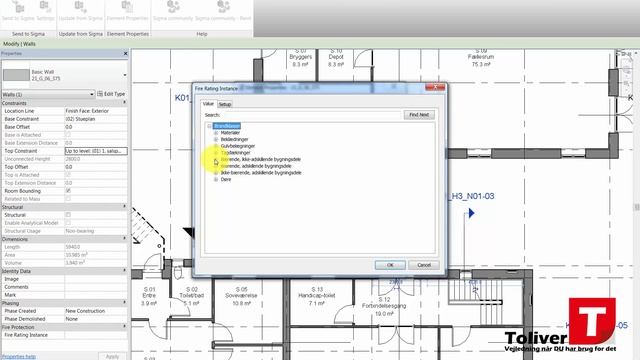
Task: Open the Walls (1) filter dropdown
Action: click(48, 94)
